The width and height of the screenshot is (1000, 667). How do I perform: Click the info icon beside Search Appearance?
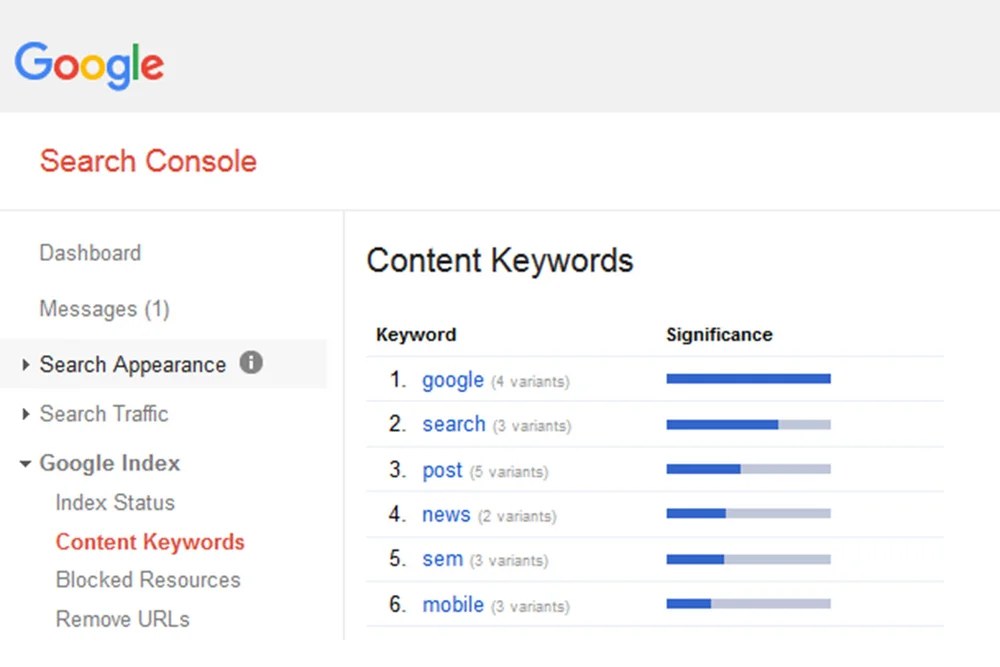pyautogui.click(x=251, y=362)
